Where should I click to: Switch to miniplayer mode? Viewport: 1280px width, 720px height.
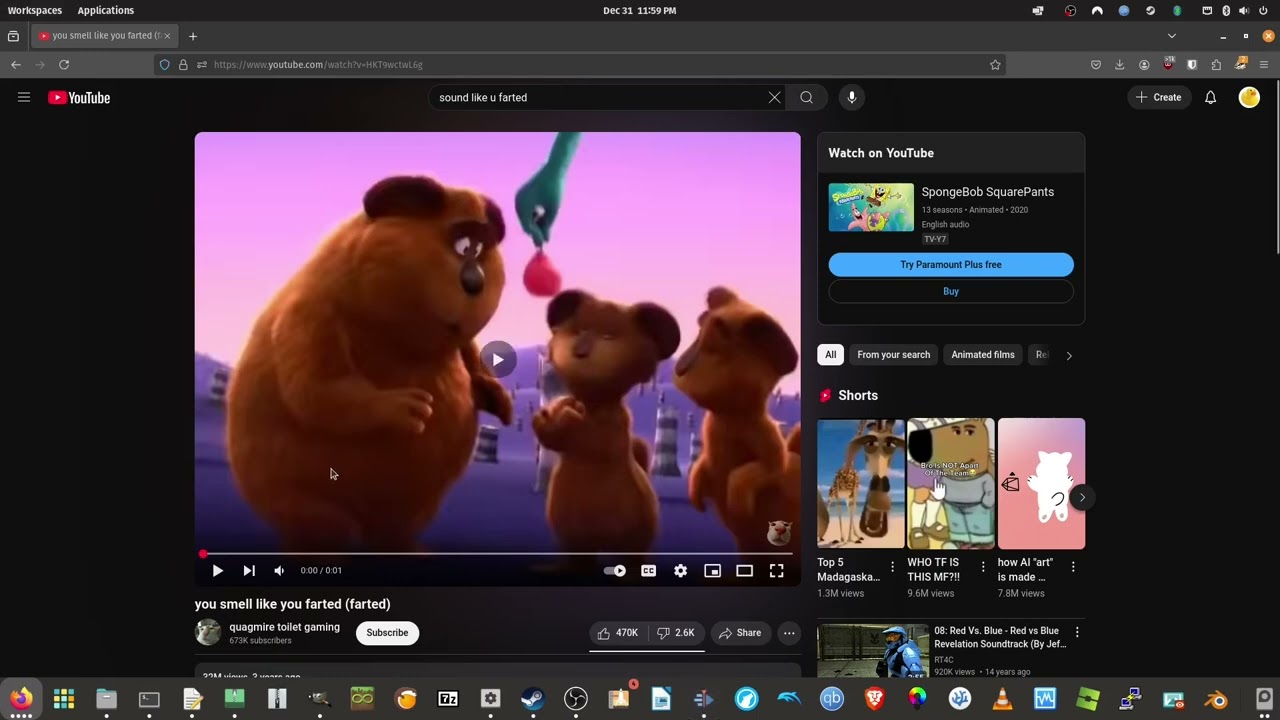[x=712, y=570]
